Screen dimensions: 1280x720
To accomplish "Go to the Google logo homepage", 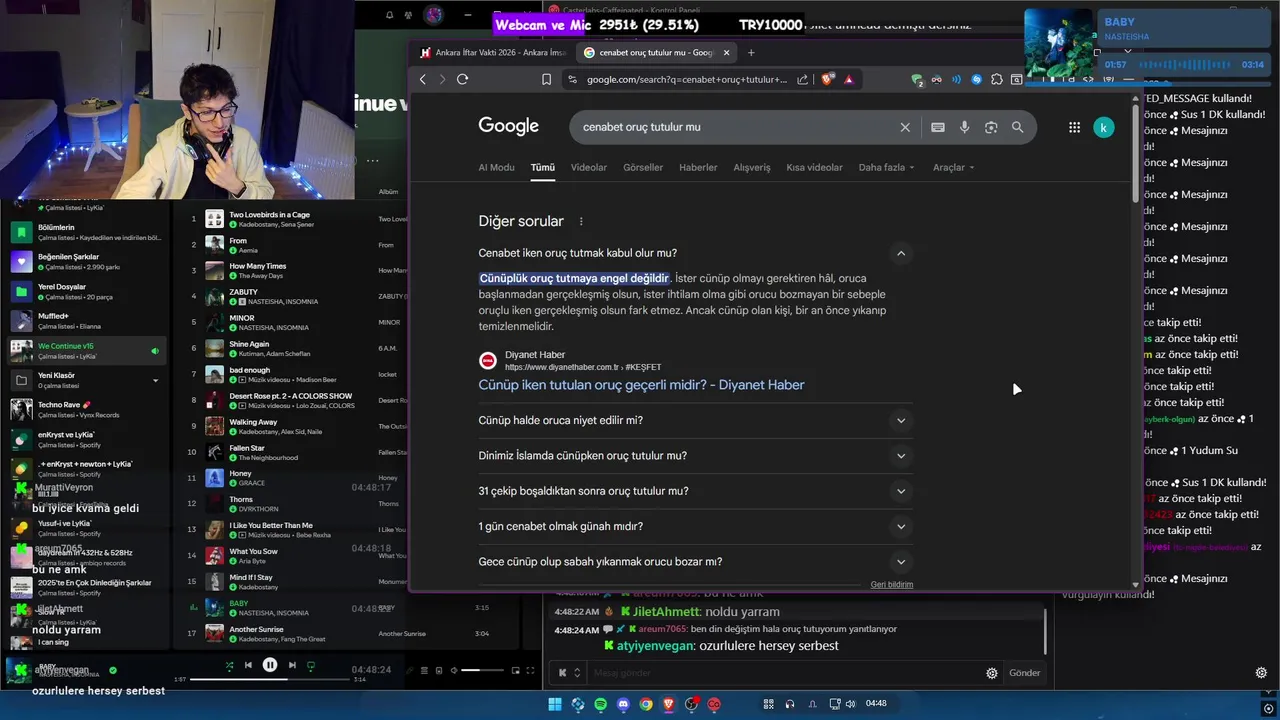I will 508,126.
